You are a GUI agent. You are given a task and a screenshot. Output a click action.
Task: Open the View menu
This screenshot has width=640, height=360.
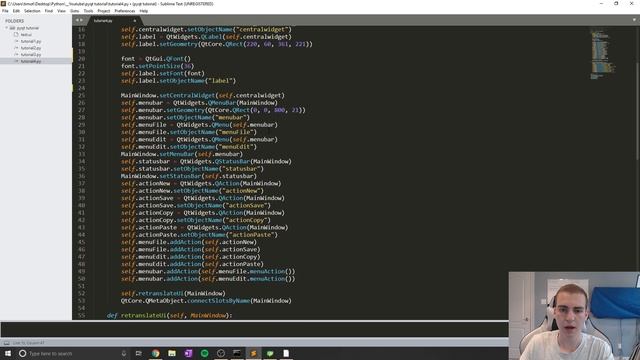click(61, 11)
